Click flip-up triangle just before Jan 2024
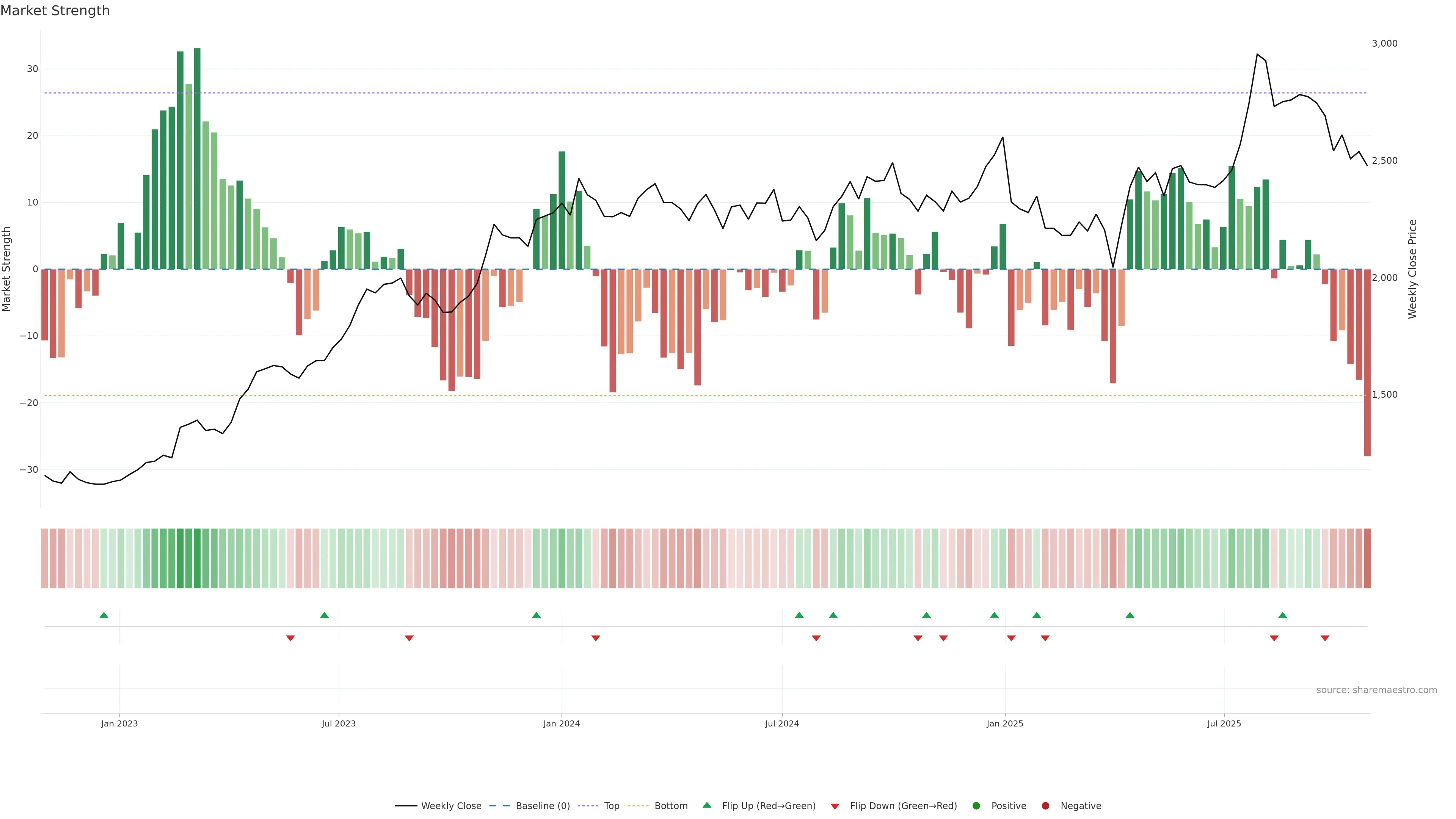The image size is (1456, 819). click(537, 615)
